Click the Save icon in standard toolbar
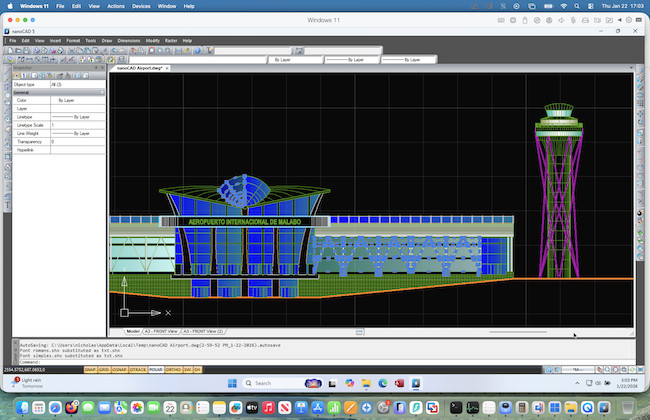This screenshot has height=420, width=650. point(28,50)
